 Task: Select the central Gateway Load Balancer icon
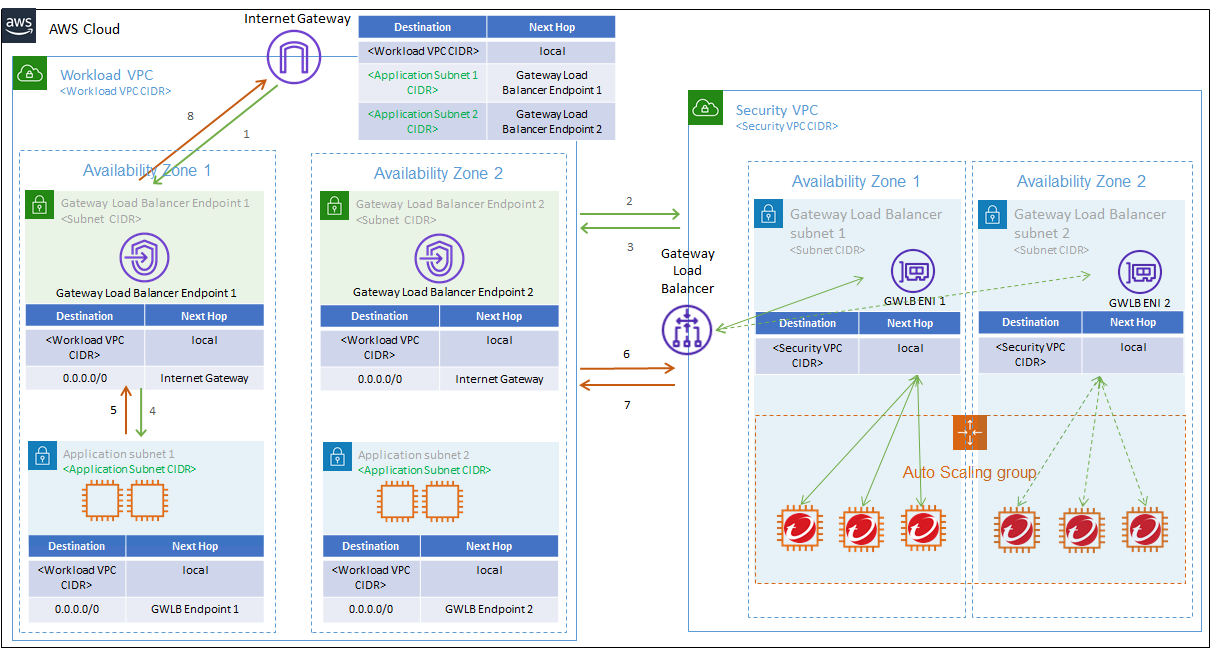[x=687, y=331]
